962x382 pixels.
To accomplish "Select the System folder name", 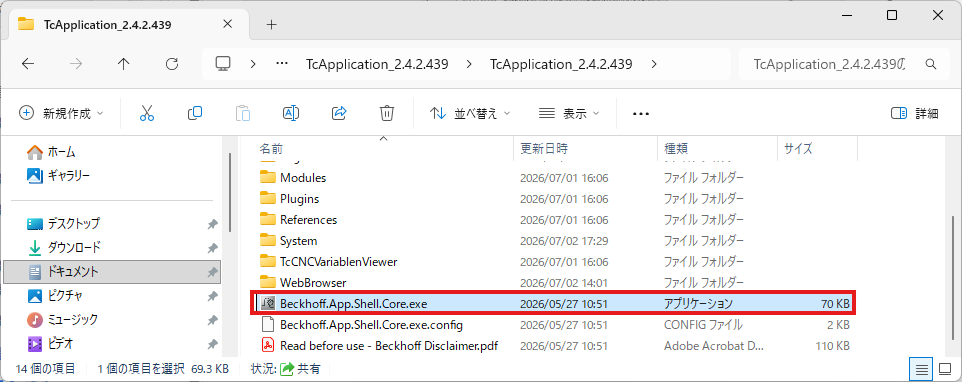I will point(298,241).
